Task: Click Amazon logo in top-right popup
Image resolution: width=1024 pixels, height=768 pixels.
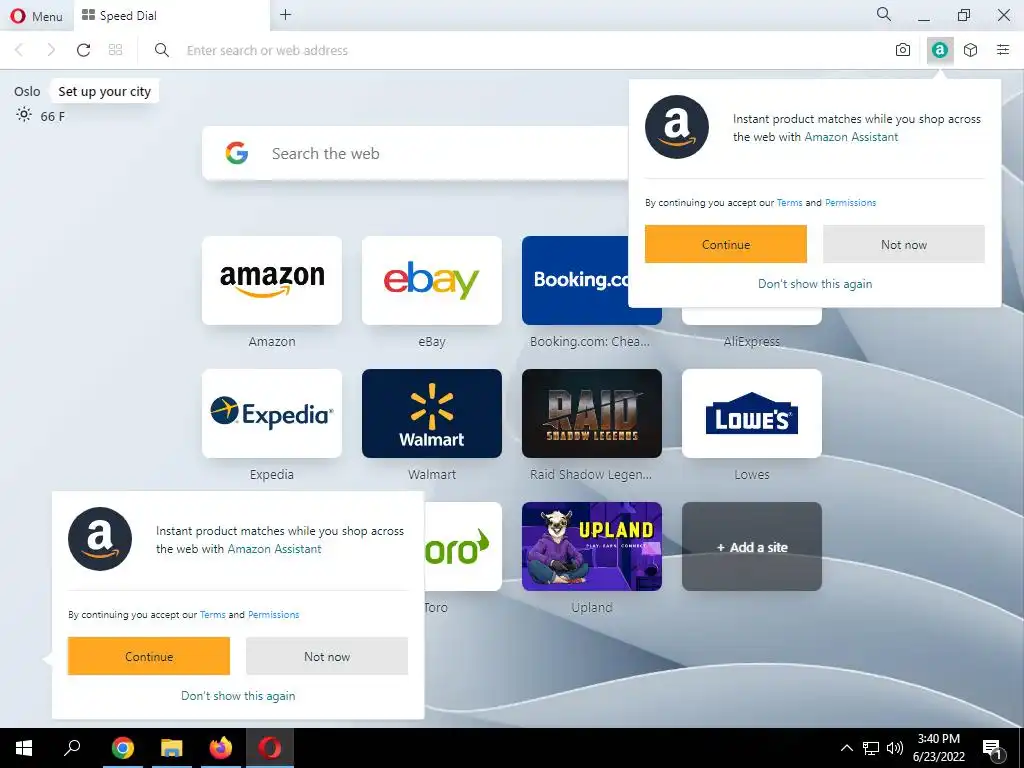Action: 677,127
